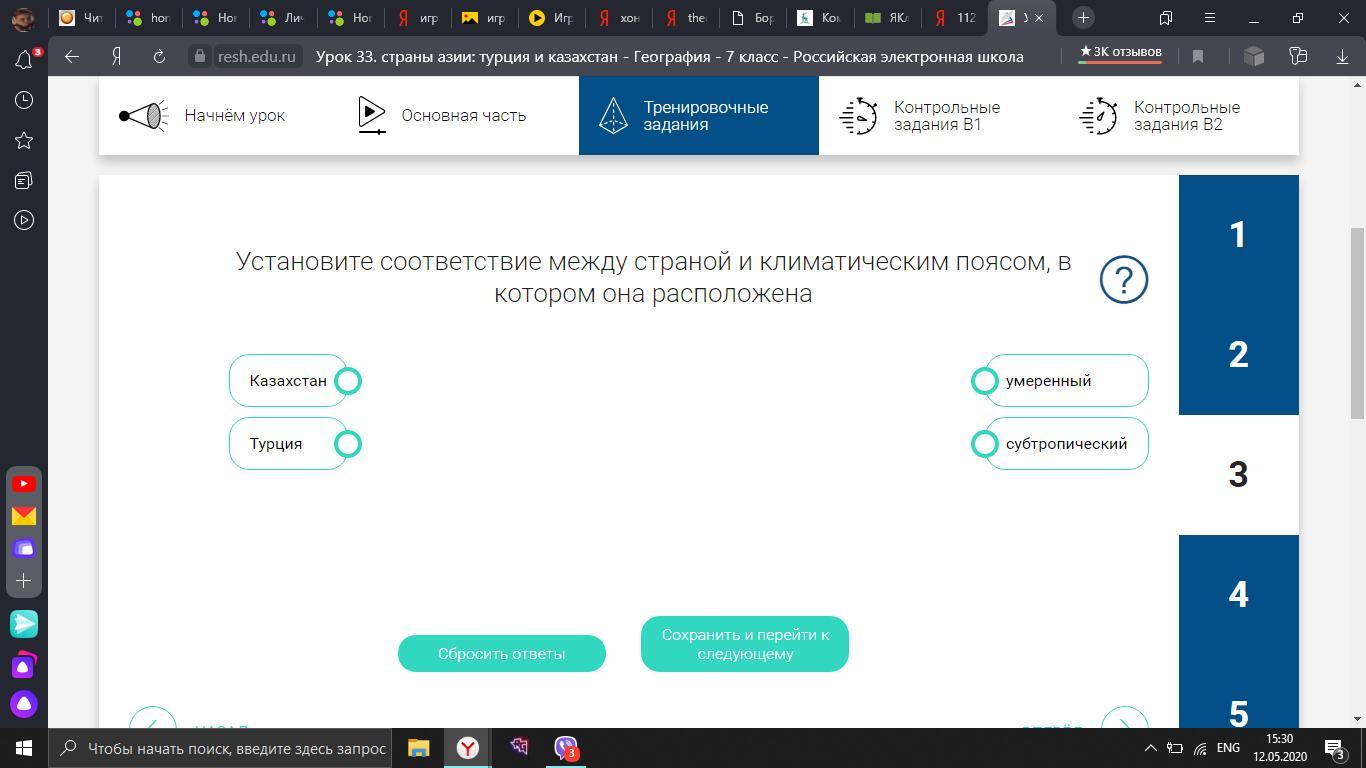Click the question mark help icon

tap(1124, 279)
